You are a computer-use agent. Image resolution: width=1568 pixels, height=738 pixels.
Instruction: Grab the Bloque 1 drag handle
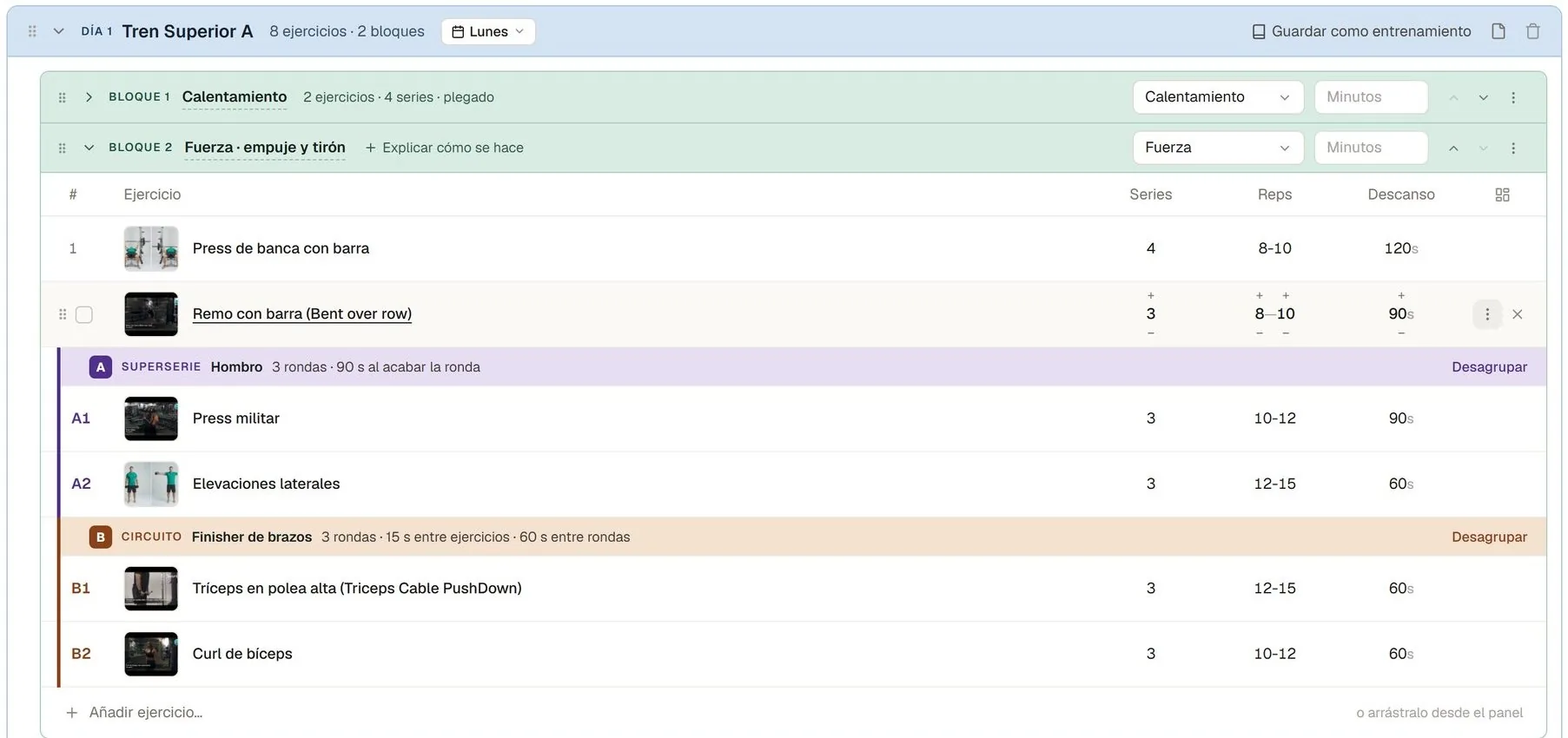pyautogui.click(x=62, y=97)
